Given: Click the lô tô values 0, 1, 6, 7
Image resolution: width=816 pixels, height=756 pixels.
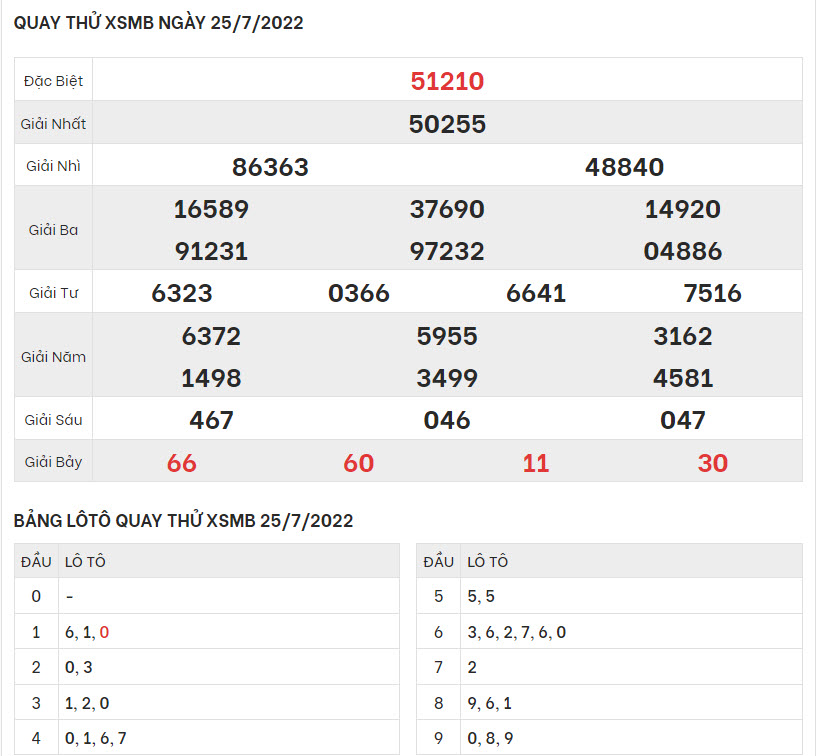Looking at the screenshot, I should coord(96,738).
